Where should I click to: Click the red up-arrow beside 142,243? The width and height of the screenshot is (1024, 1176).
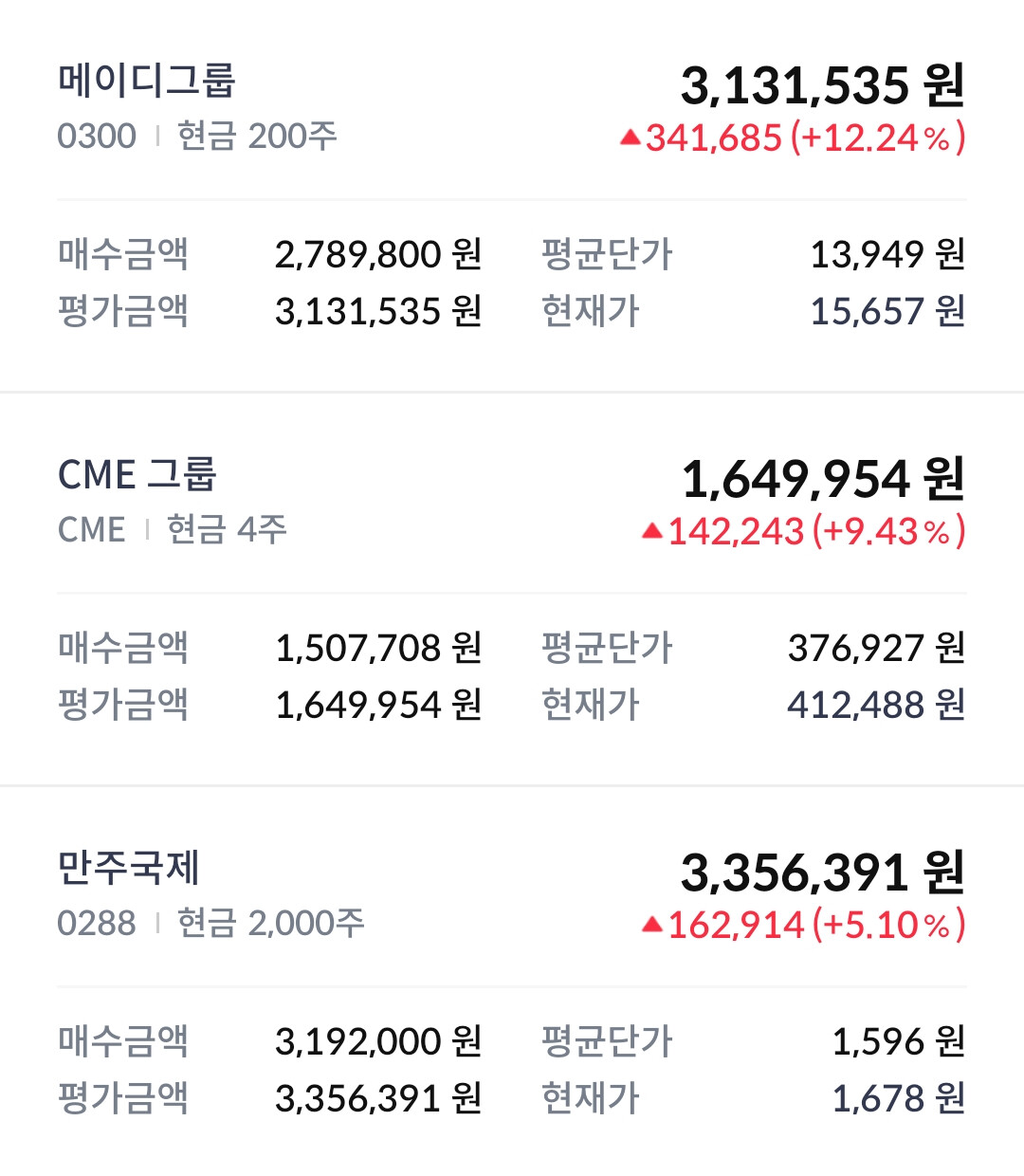click(651, 531)
